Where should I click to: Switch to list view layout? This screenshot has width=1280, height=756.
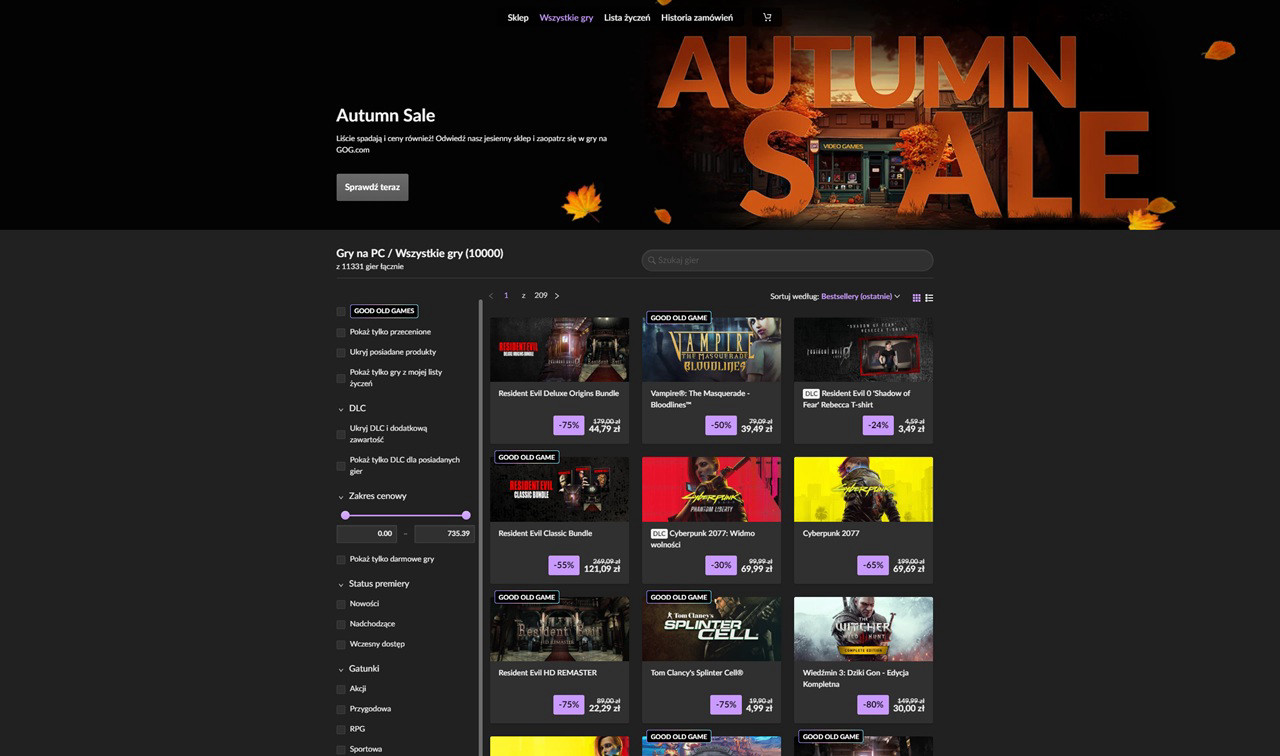[x=929, y=297]
